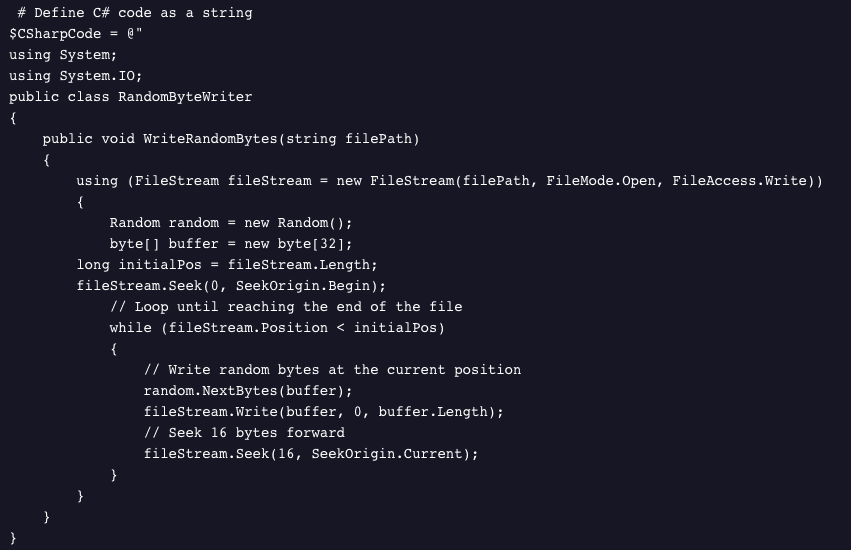Click the FileMode.Open argument
The width and height of the screenshot is (851, 550).
pos(601,181)
